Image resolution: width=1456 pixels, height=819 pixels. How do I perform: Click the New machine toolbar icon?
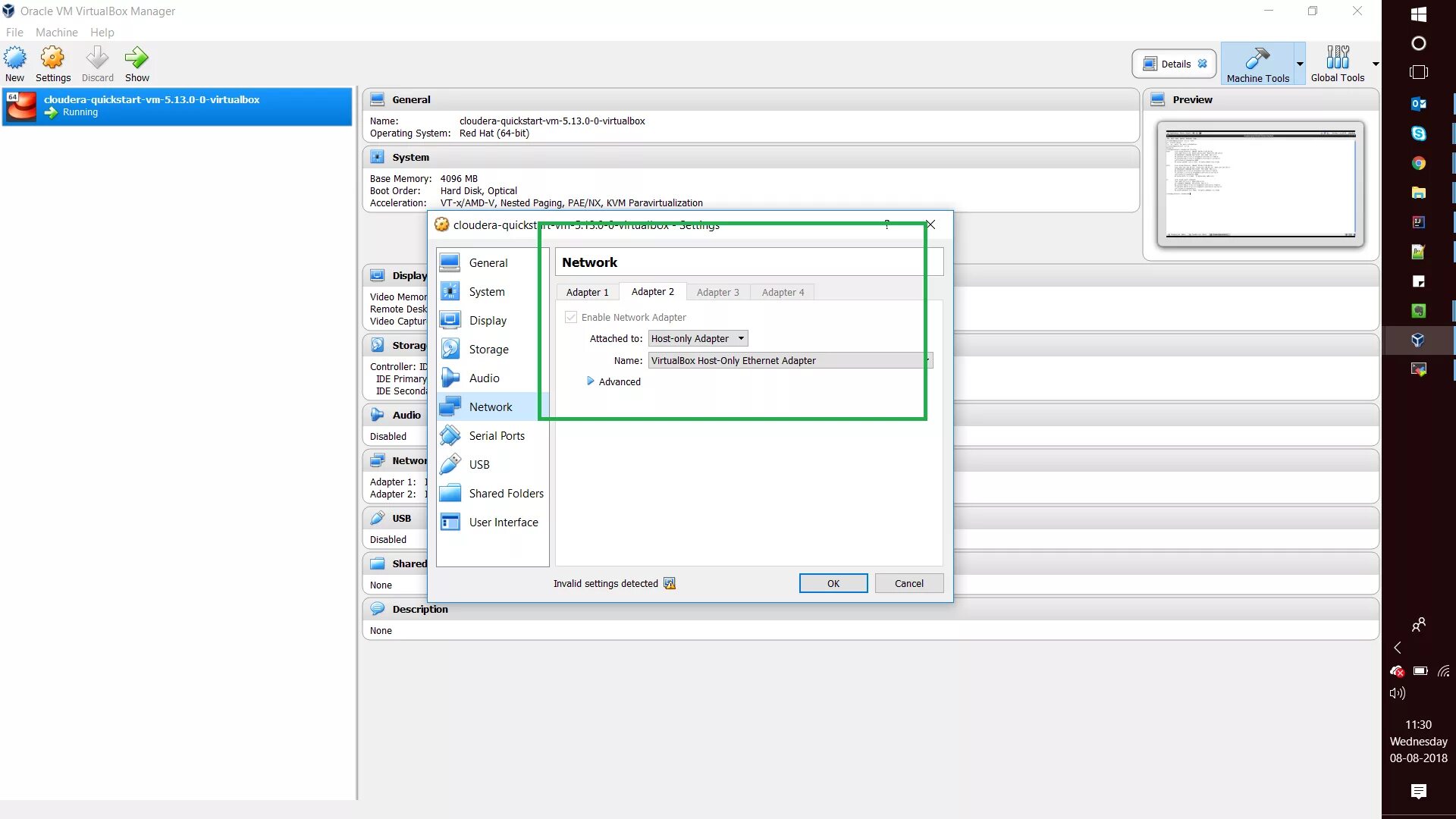coord(14,64)
